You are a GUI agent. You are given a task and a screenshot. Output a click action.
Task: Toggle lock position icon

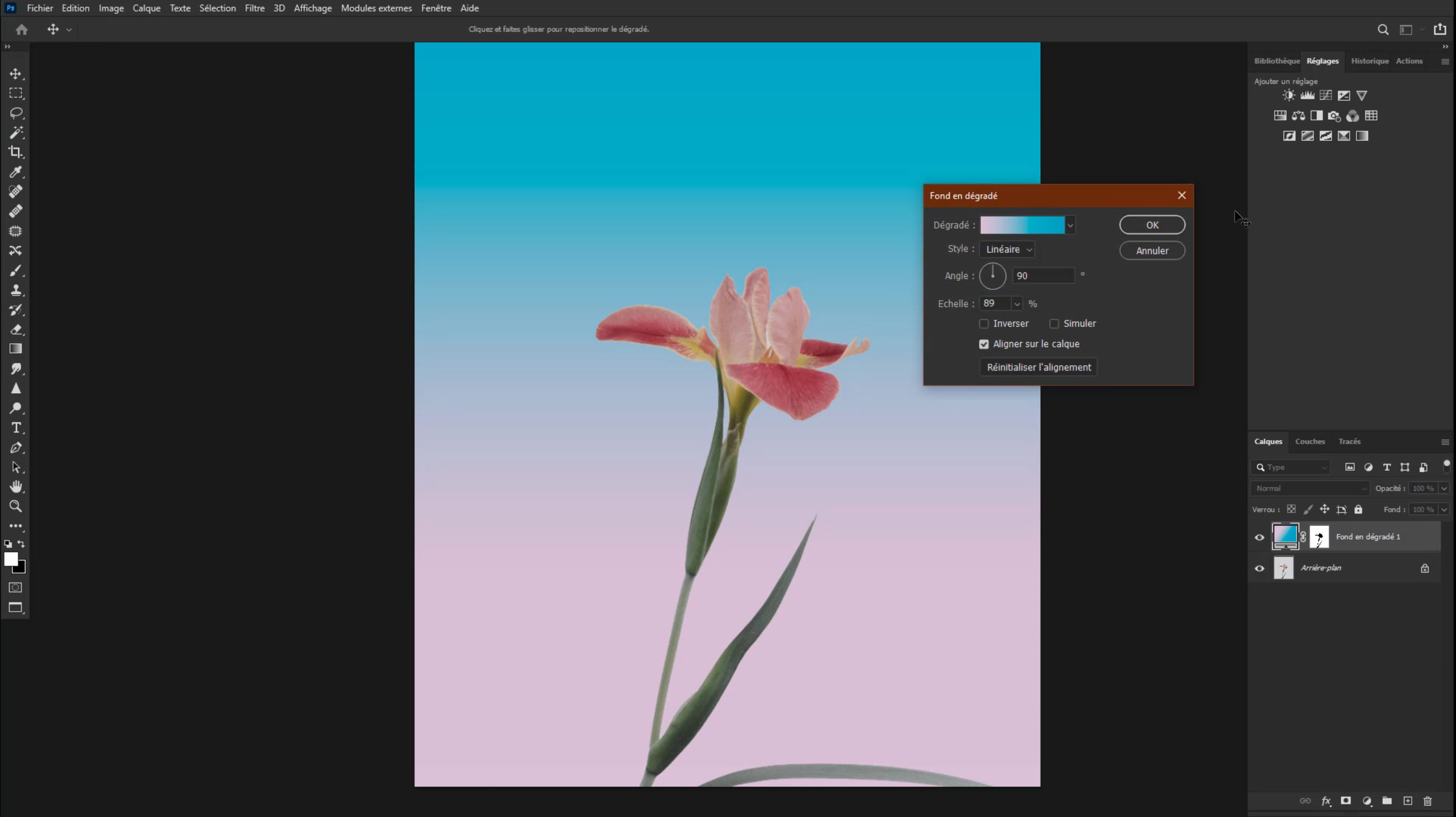pos(1324,509)
